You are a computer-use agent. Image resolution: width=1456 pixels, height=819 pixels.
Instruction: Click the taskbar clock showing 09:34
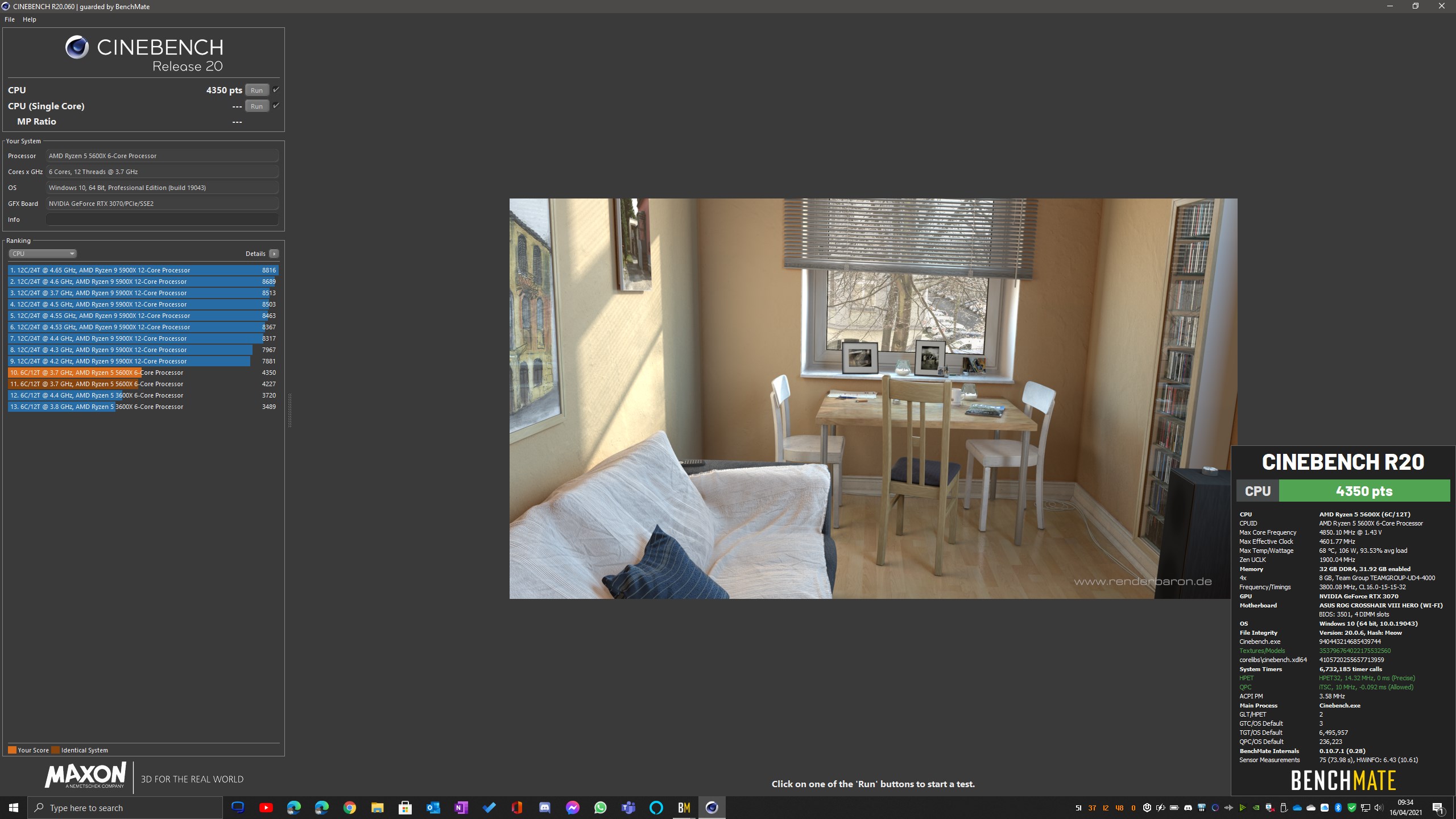(x=1405, y=808)
